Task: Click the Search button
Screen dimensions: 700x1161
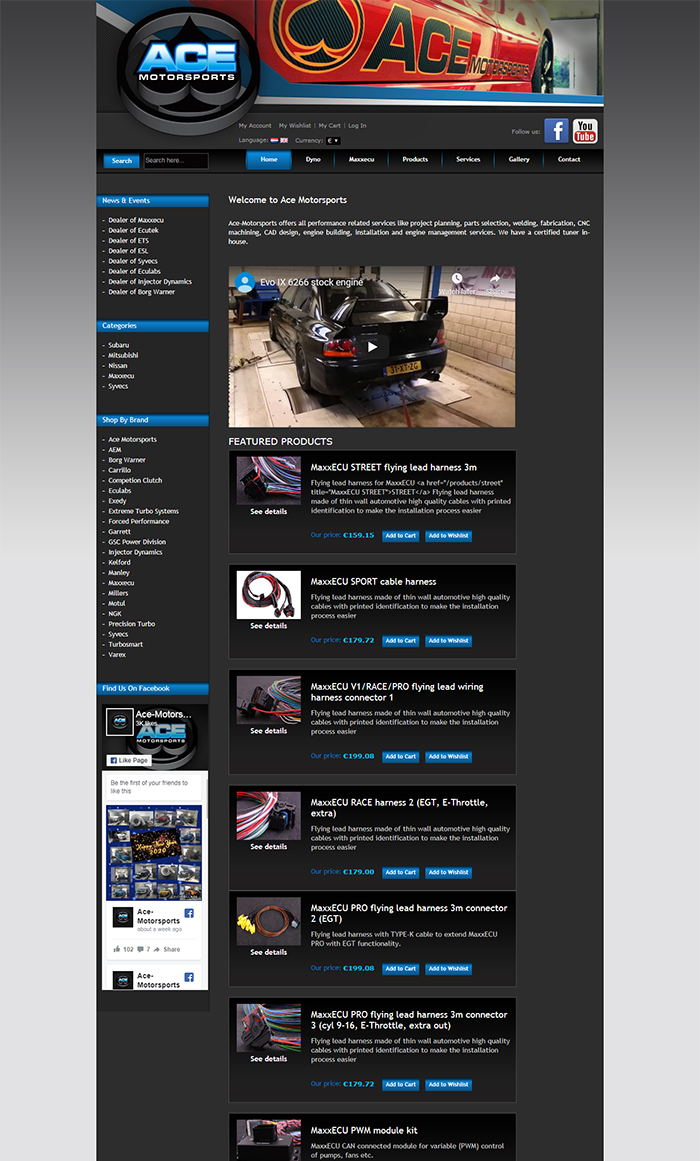Action: [x=121, y=161]
